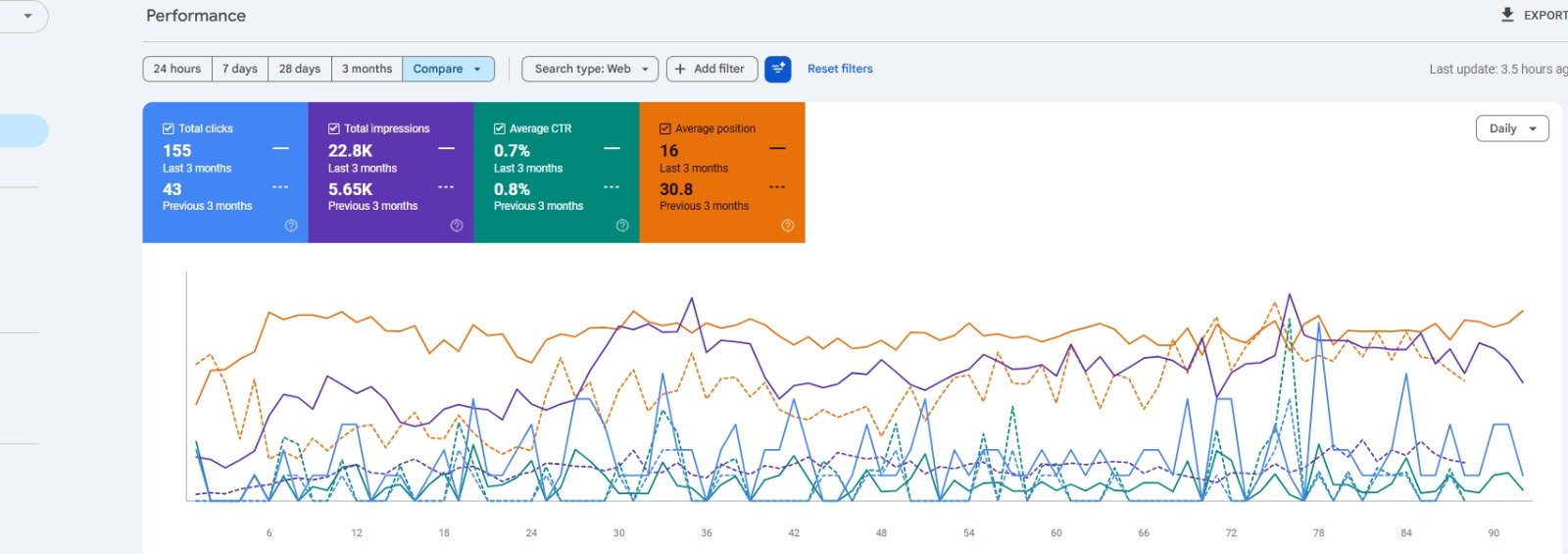The image size is (1568, 554).
Task: Open help icon on Total clicks card
Action: 291,226
